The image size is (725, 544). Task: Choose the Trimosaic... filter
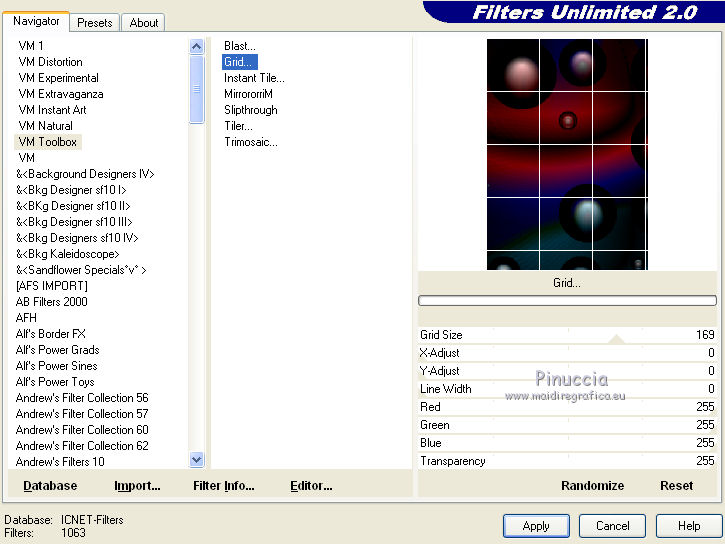(251, 142)
